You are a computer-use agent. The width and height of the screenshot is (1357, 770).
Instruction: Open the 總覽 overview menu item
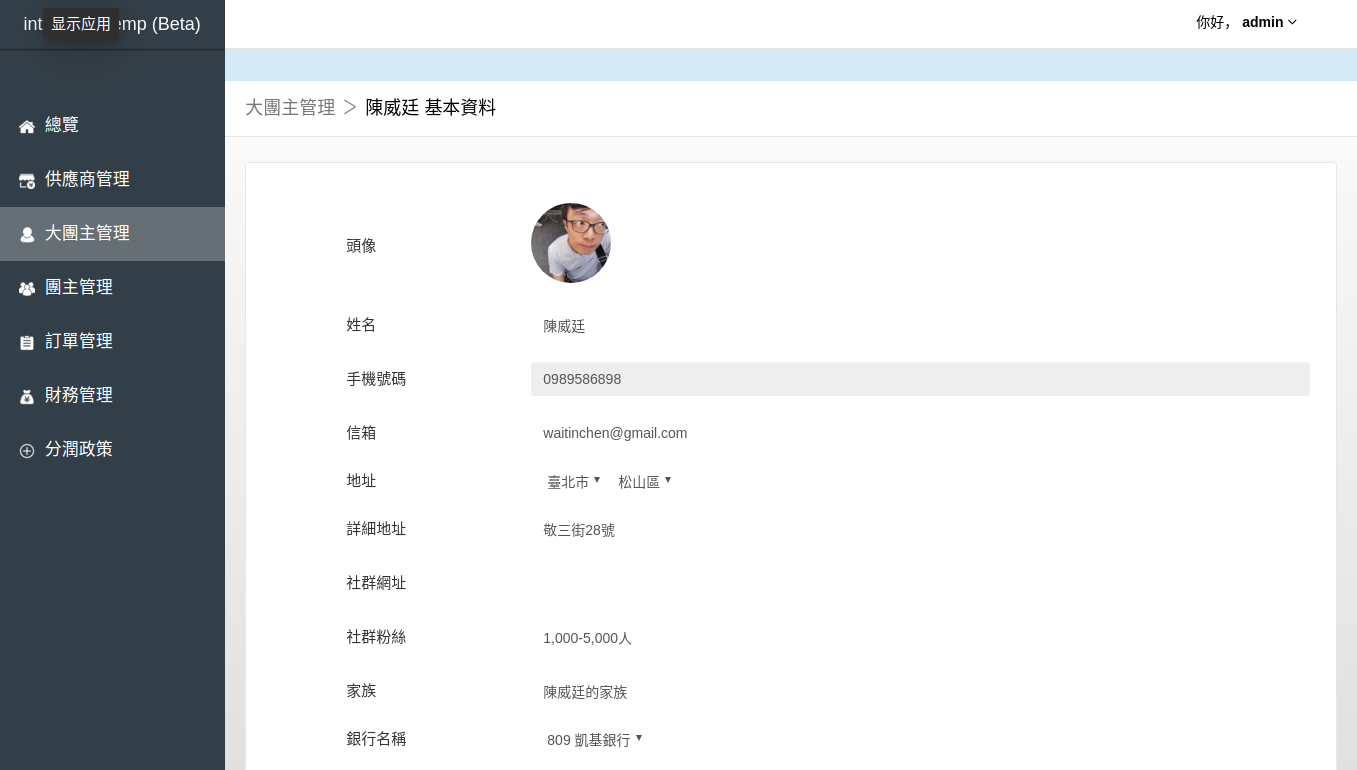(112, 126)
